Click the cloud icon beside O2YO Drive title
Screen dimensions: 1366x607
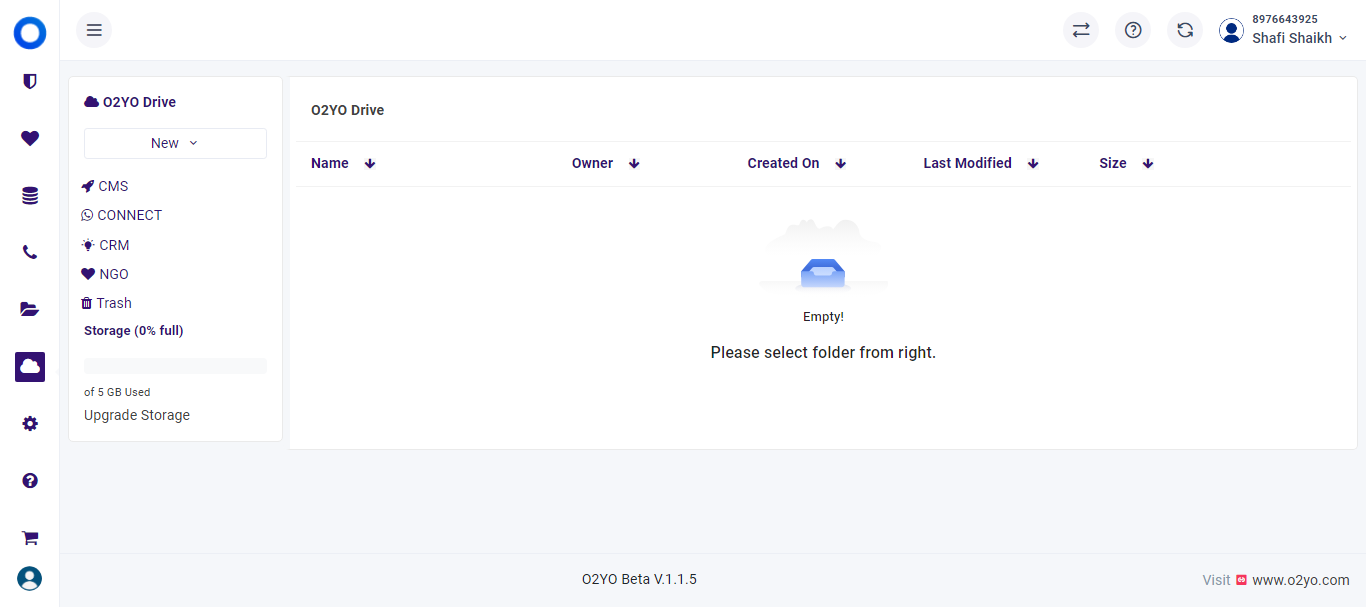(x=91, y=102)
